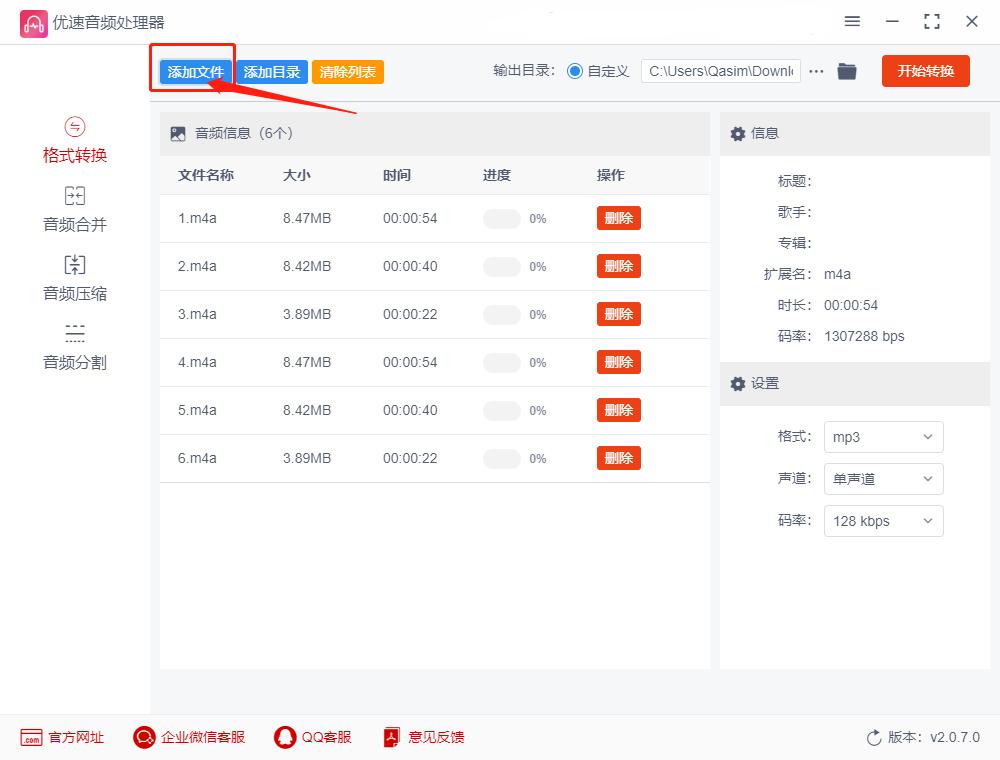This screenshot has height=760, width=1000.
Task: Click the version refresh icon near v2.0.7.0
Action: (870, 737)
